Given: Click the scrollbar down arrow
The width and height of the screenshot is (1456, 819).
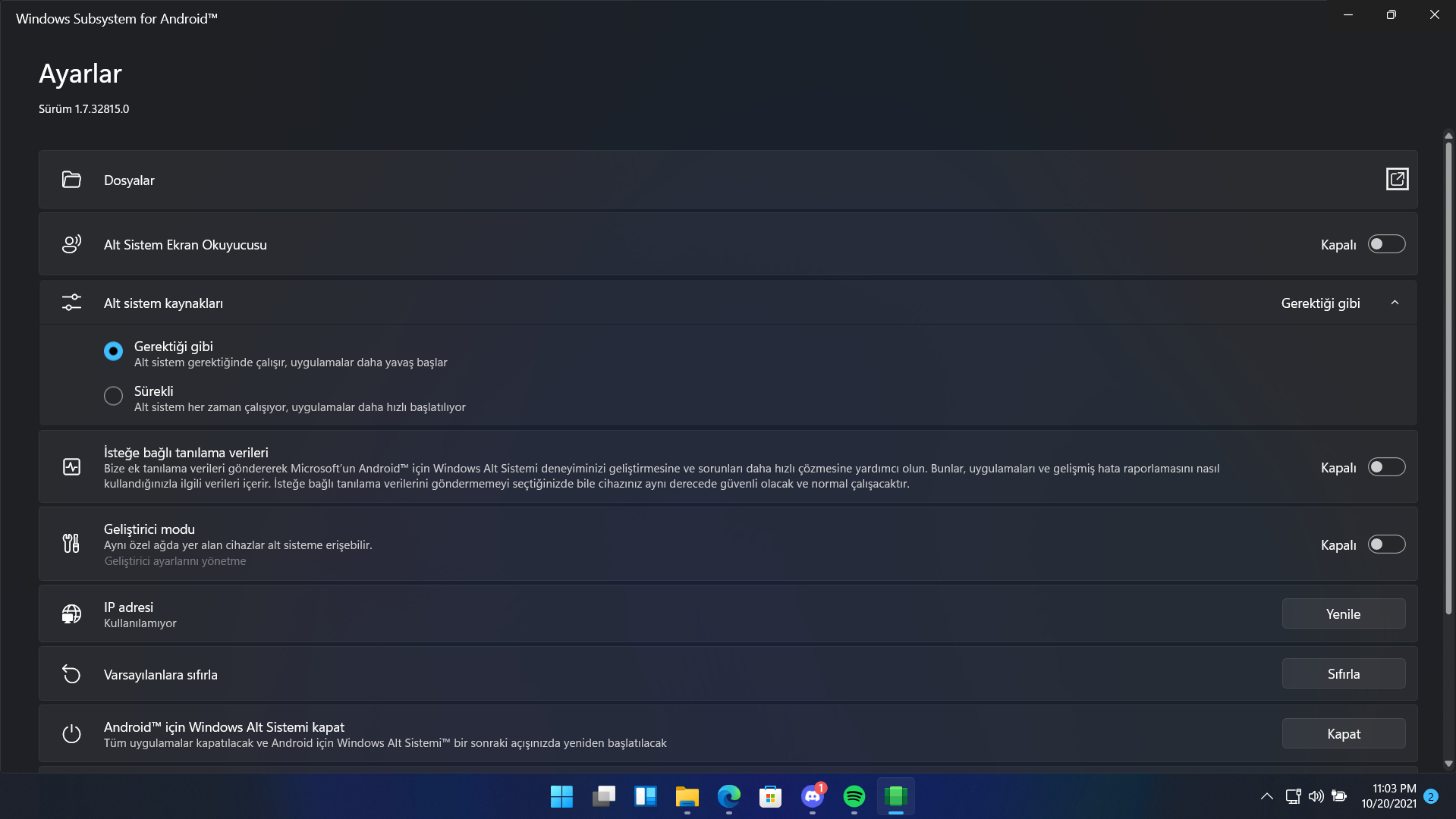Looking at the screenshot, I should click(1448, 764).
